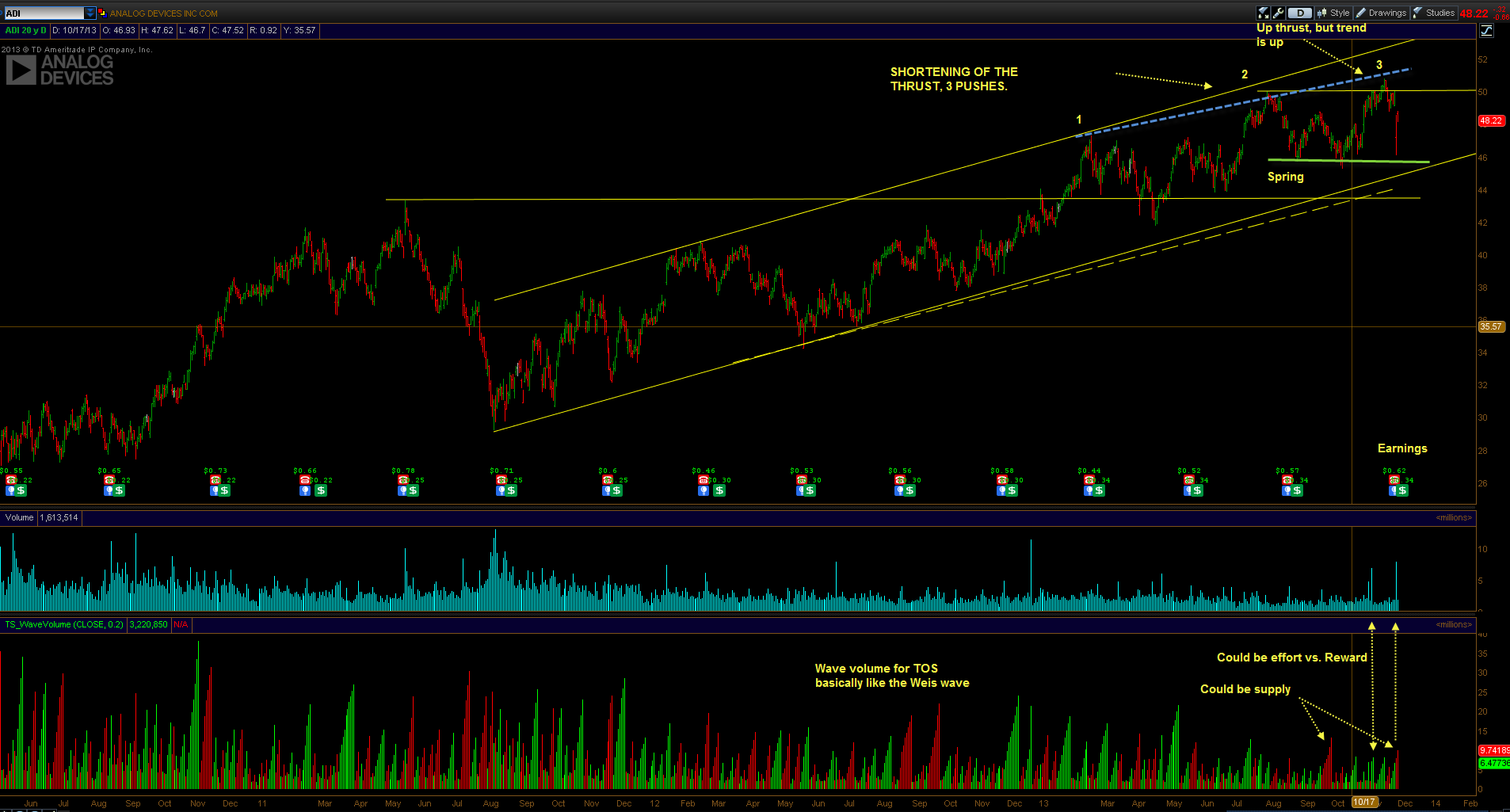Screen dimensions: 1510x812
Task: Click the dividend dollar icon under $0.57
Action: pyautogui.click(x=1297, y=490)
